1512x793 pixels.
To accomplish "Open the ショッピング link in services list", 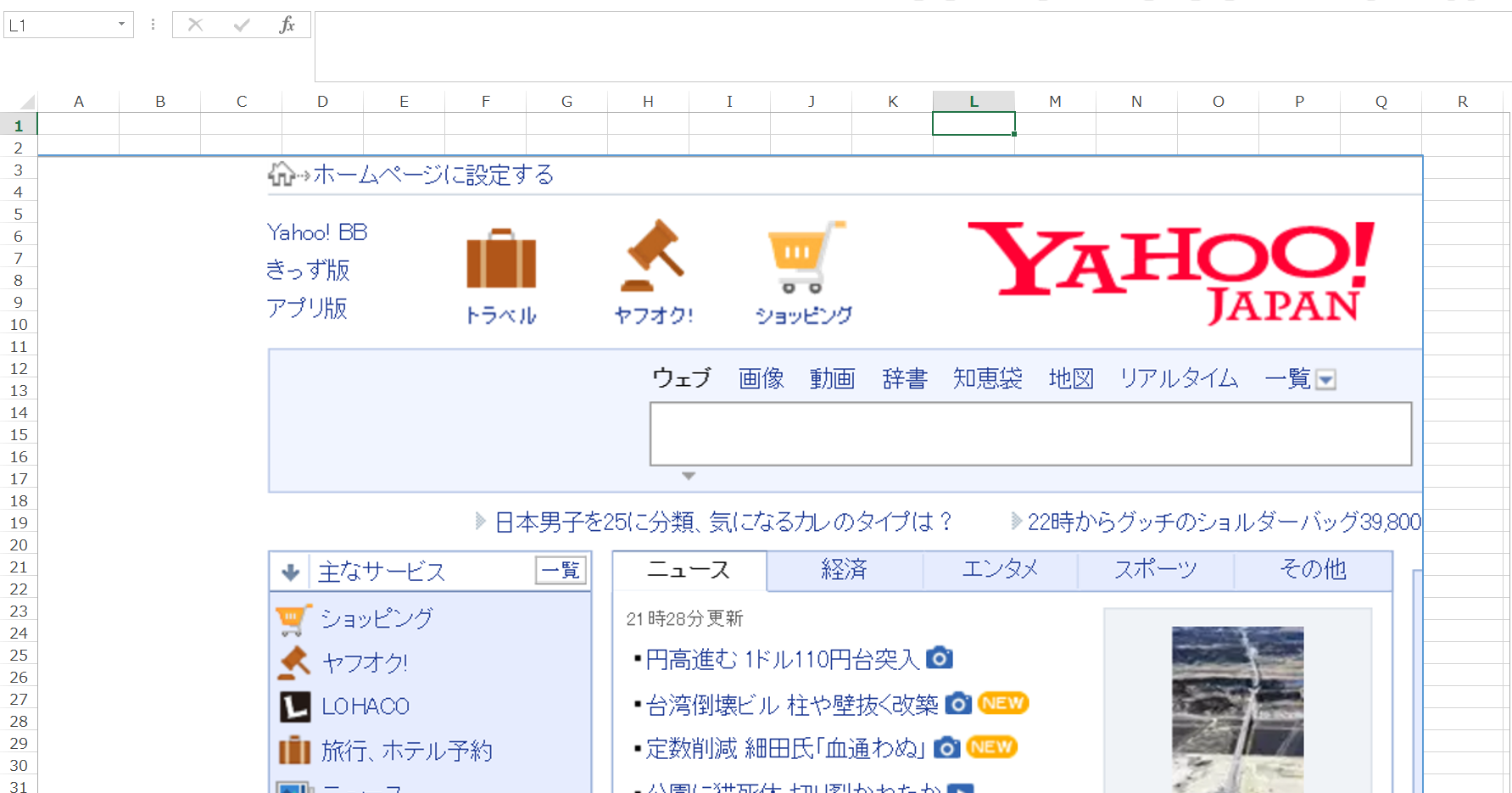I will coord(377,619).
